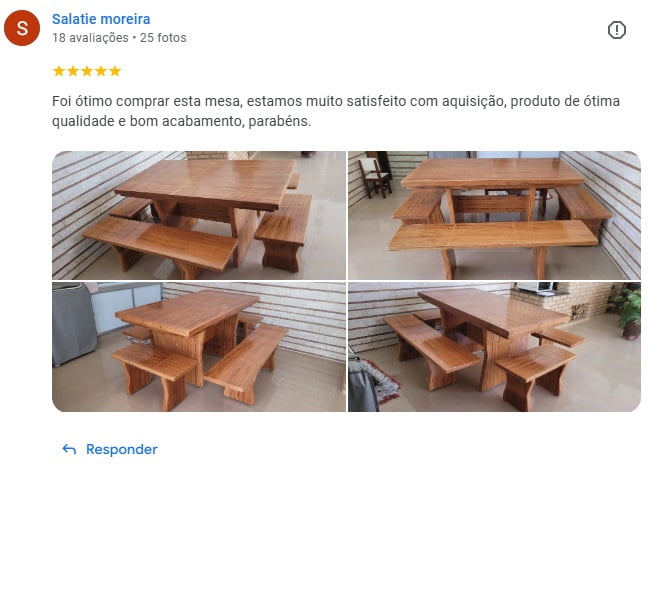Open the top-right table photo with chair

494,215
